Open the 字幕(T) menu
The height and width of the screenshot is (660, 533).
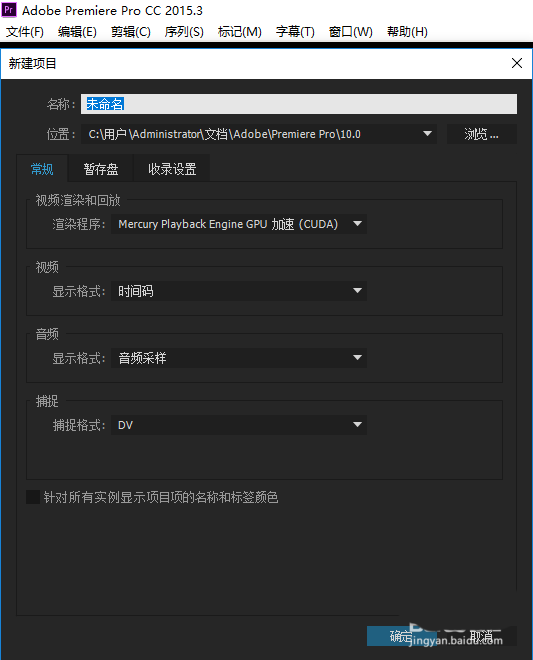pyautogui.click(x=295, y=32)
